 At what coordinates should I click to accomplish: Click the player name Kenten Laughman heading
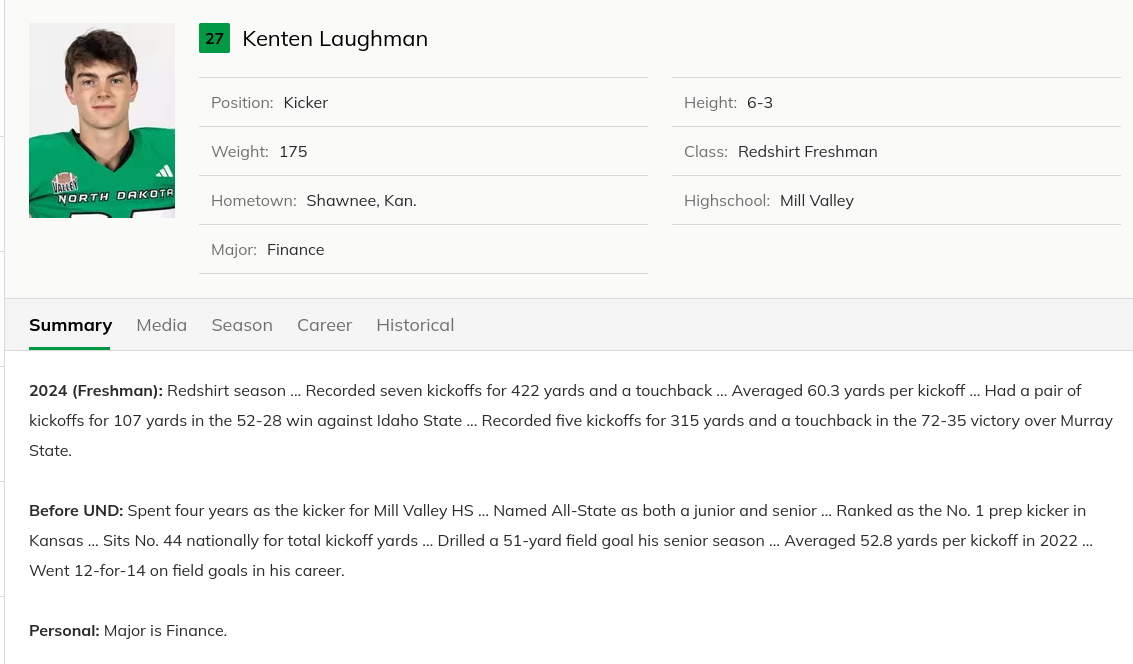(335, 39)
